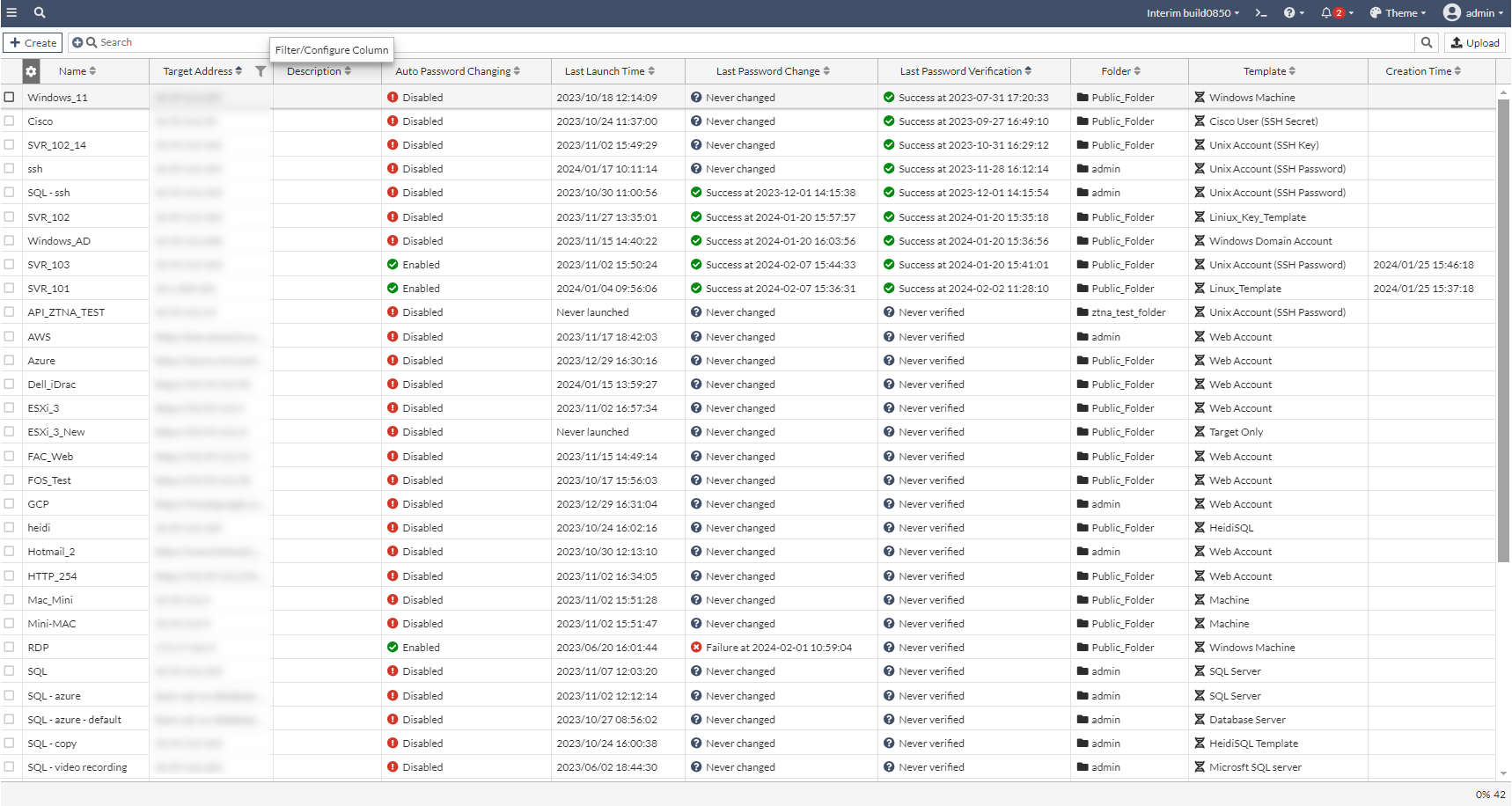Click the search submit magnifier button
The image size is (1512, 806).
click(x=1427, y=42)
